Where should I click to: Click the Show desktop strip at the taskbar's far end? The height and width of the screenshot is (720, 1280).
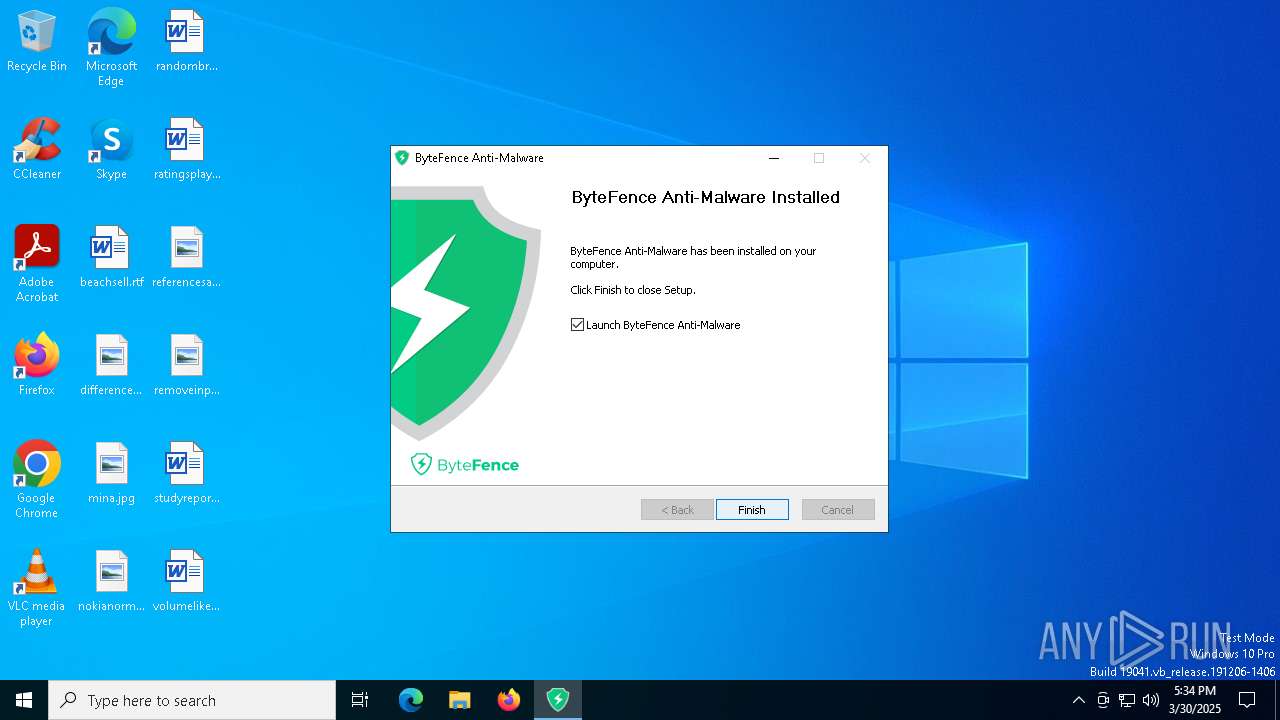click(1277, 700)
